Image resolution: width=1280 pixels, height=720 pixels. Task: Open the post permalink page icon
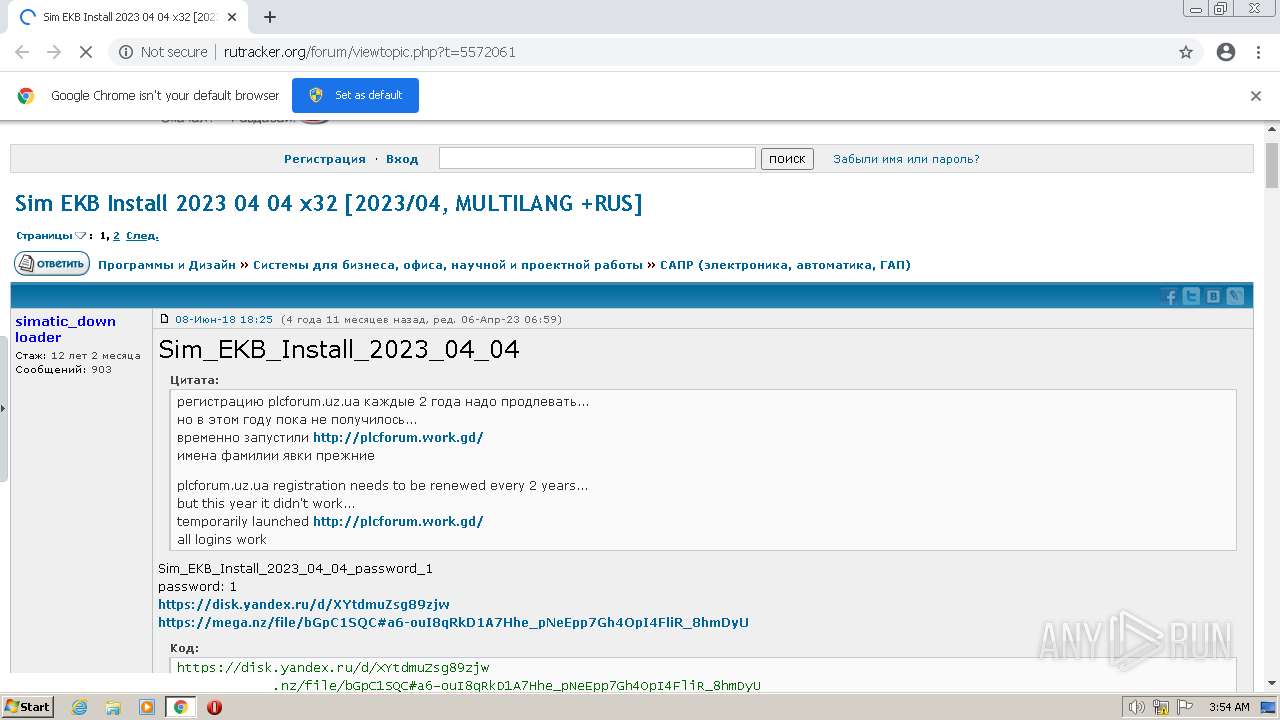[x=165, y=319]
